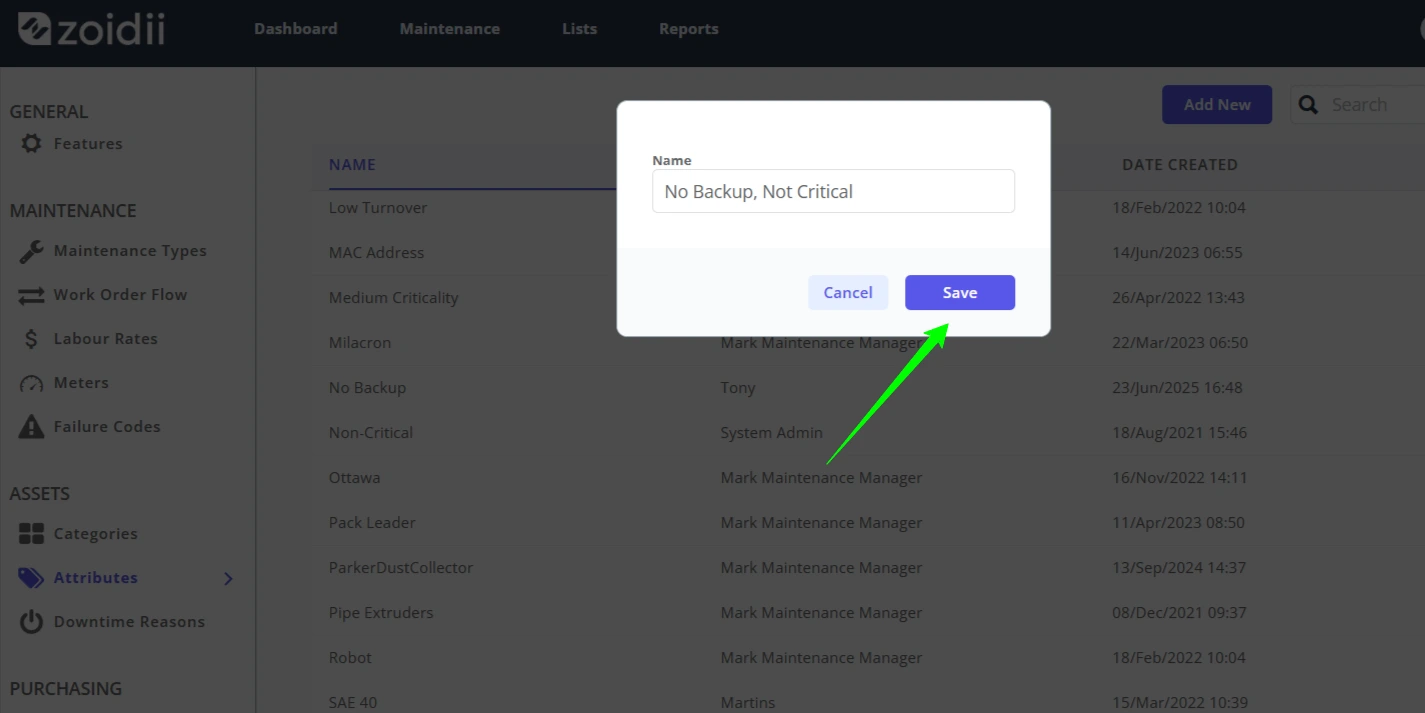
Task: Open the Dashboard menu
Action: [x=296, y=29]
